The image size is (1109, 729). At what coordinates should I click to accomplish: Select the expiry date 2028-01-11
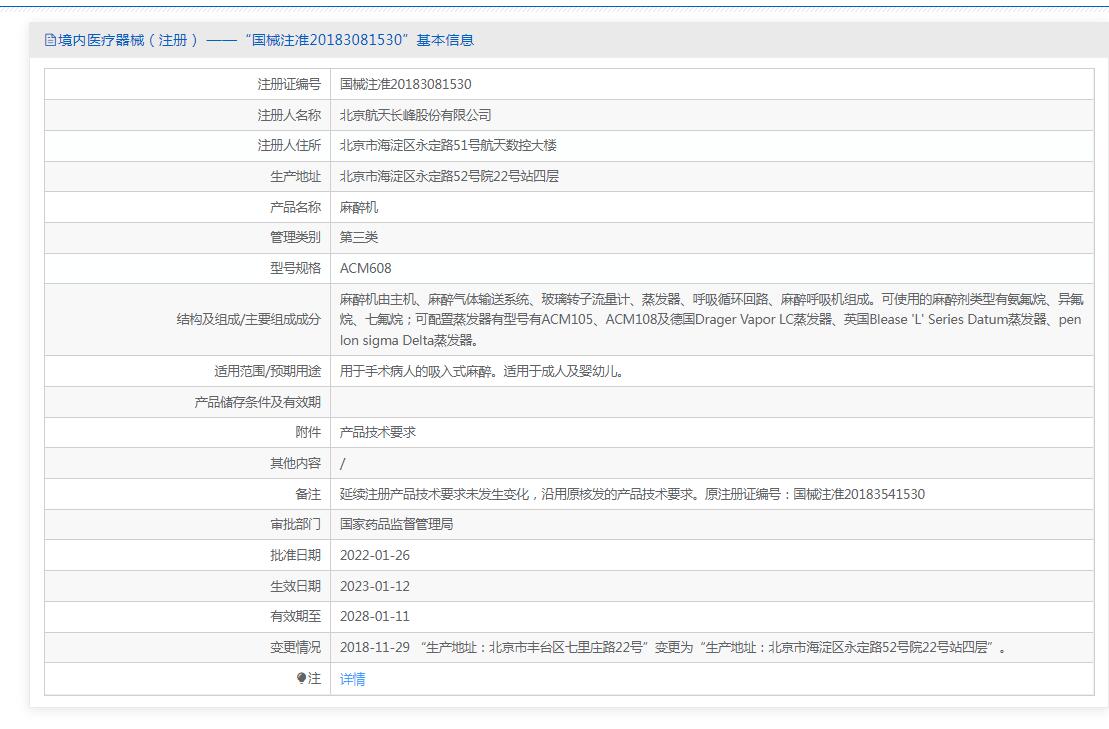point(374,616)
